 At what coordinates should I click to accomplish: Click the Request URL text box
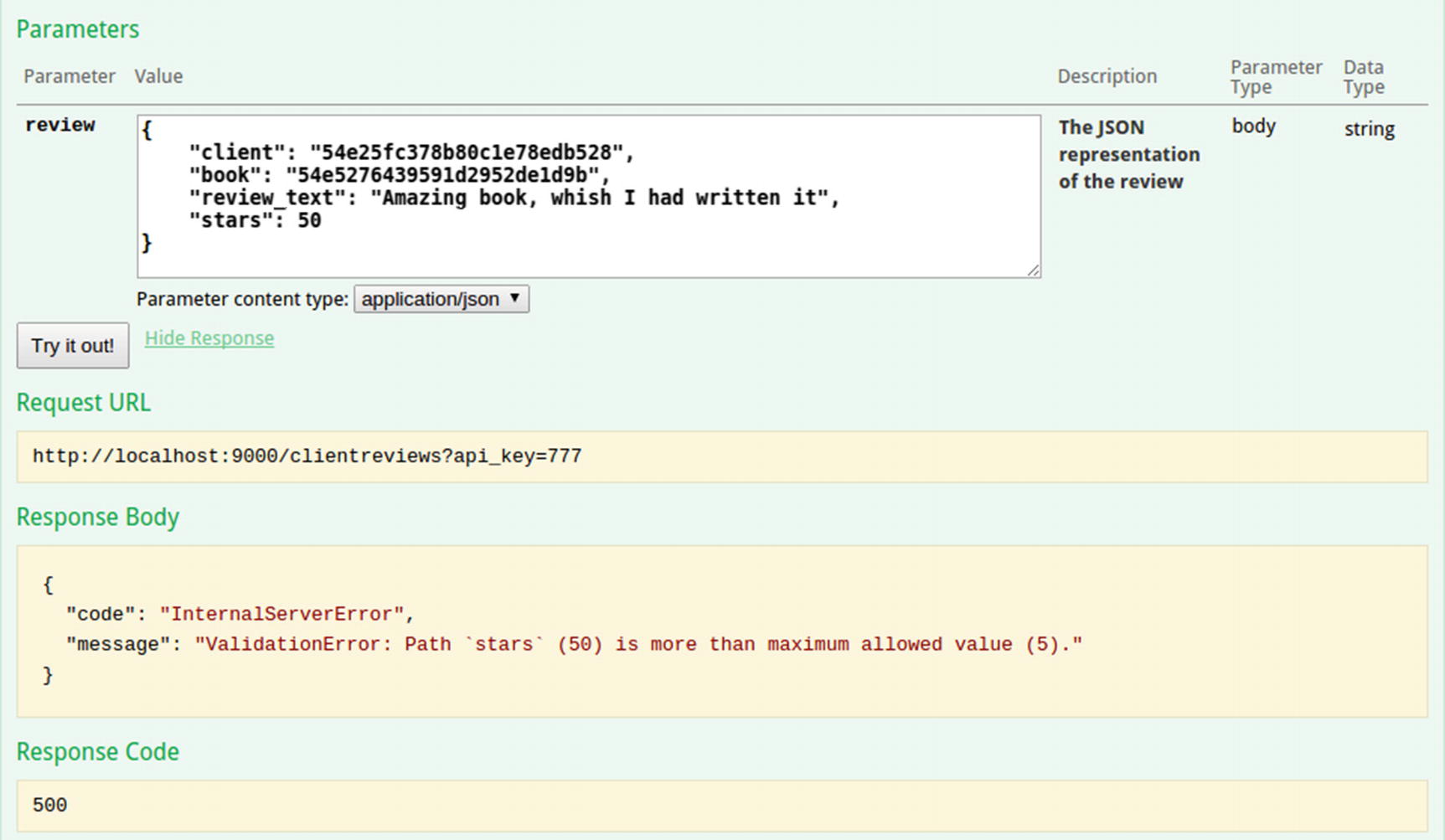(721, 456)
